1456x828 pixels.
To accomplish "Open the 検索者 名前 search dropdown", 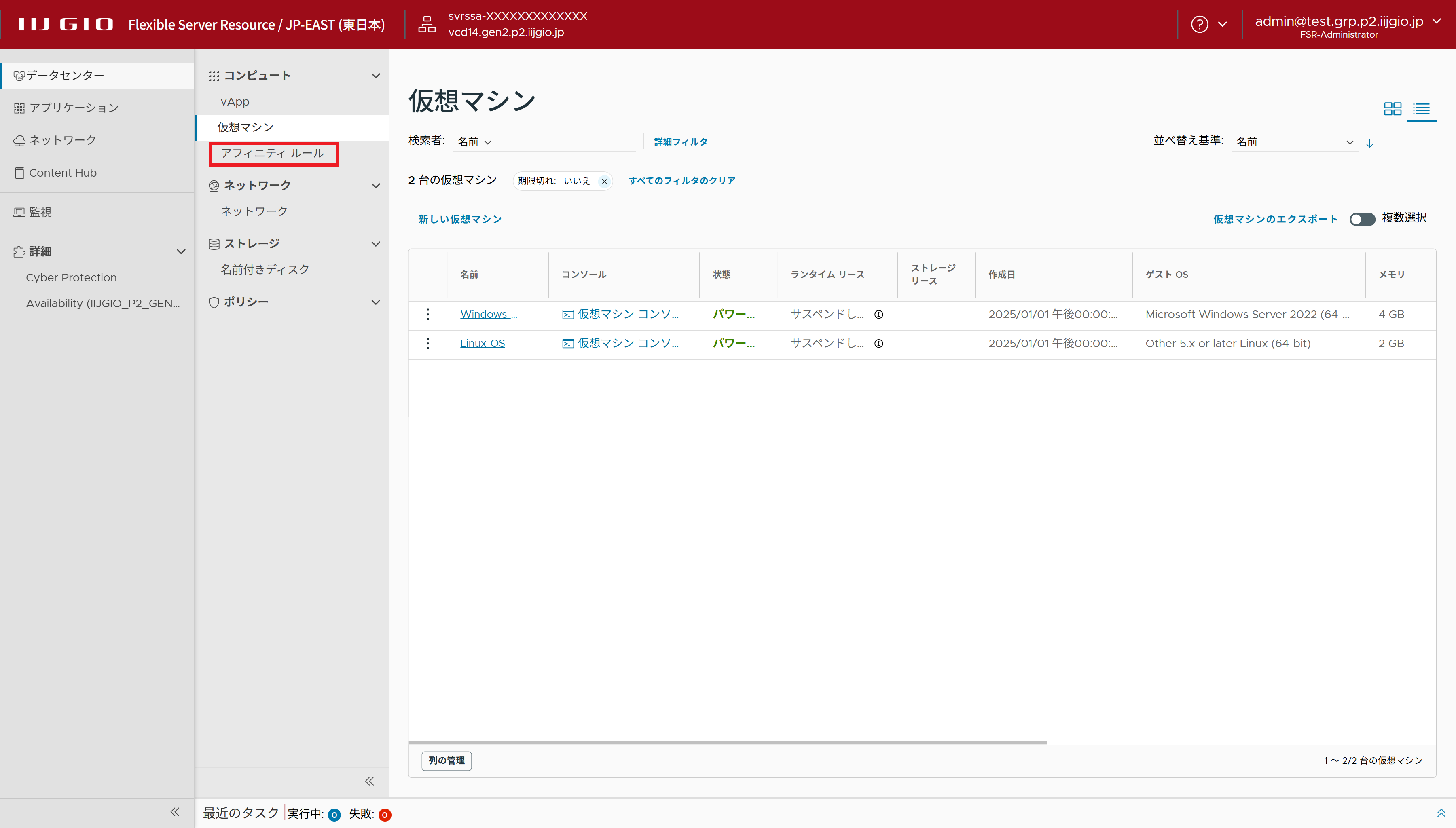I will [x=474, y=142].
